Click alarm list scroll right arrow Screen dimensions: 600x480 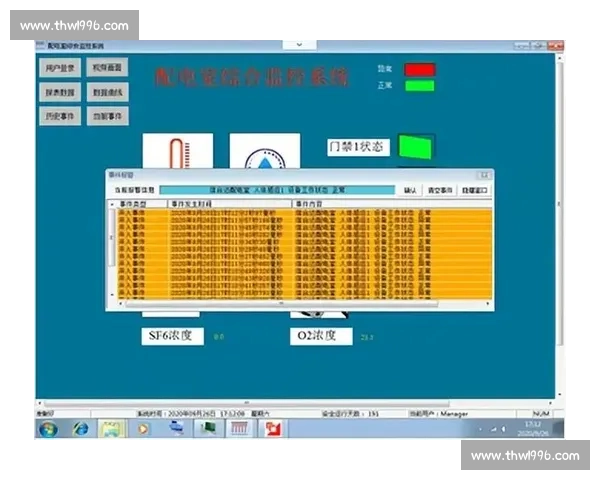(x=487, y=304)
